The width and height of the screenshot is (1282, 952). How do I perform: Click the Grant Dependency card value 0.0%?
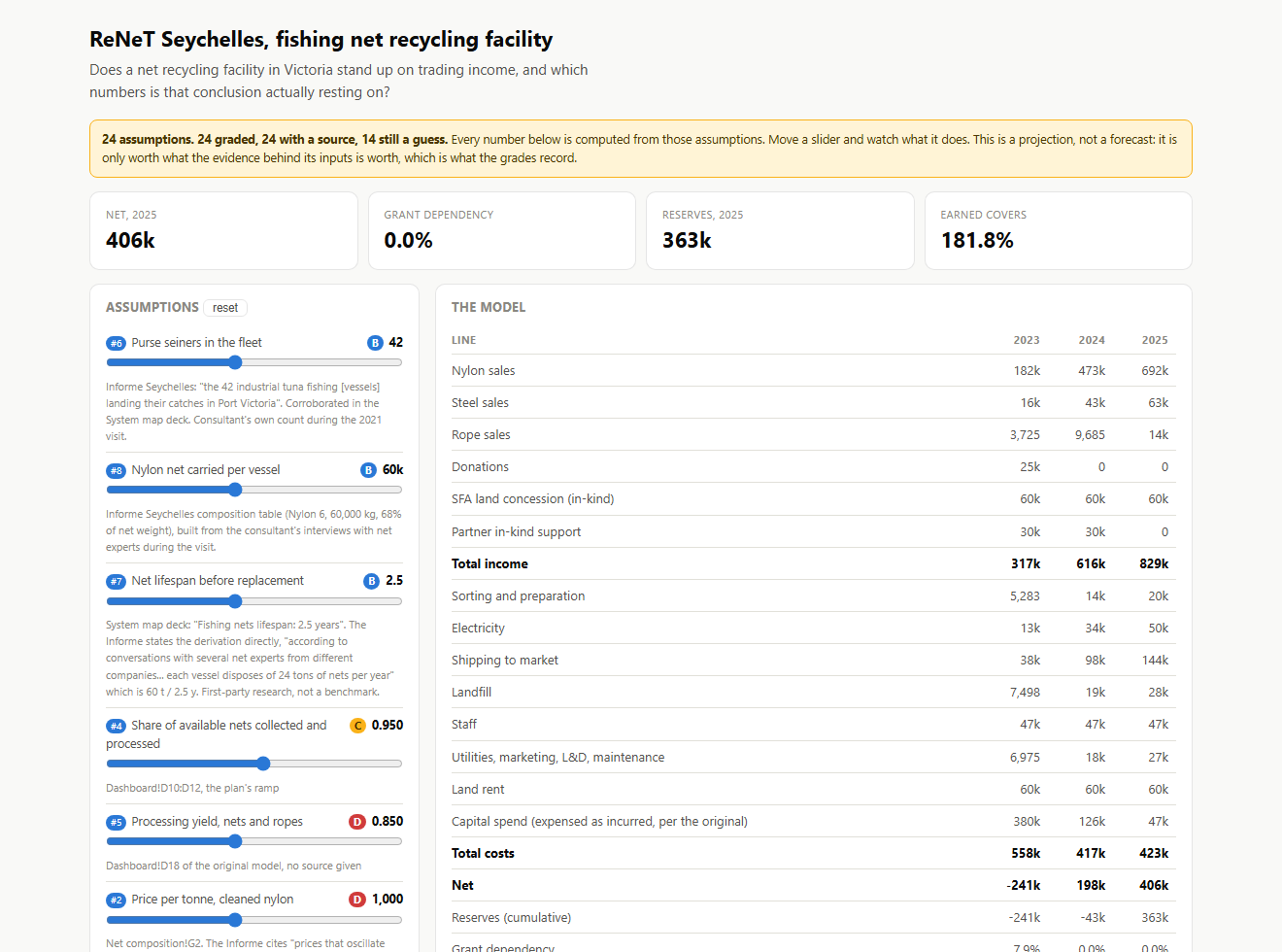click(408, 240)
